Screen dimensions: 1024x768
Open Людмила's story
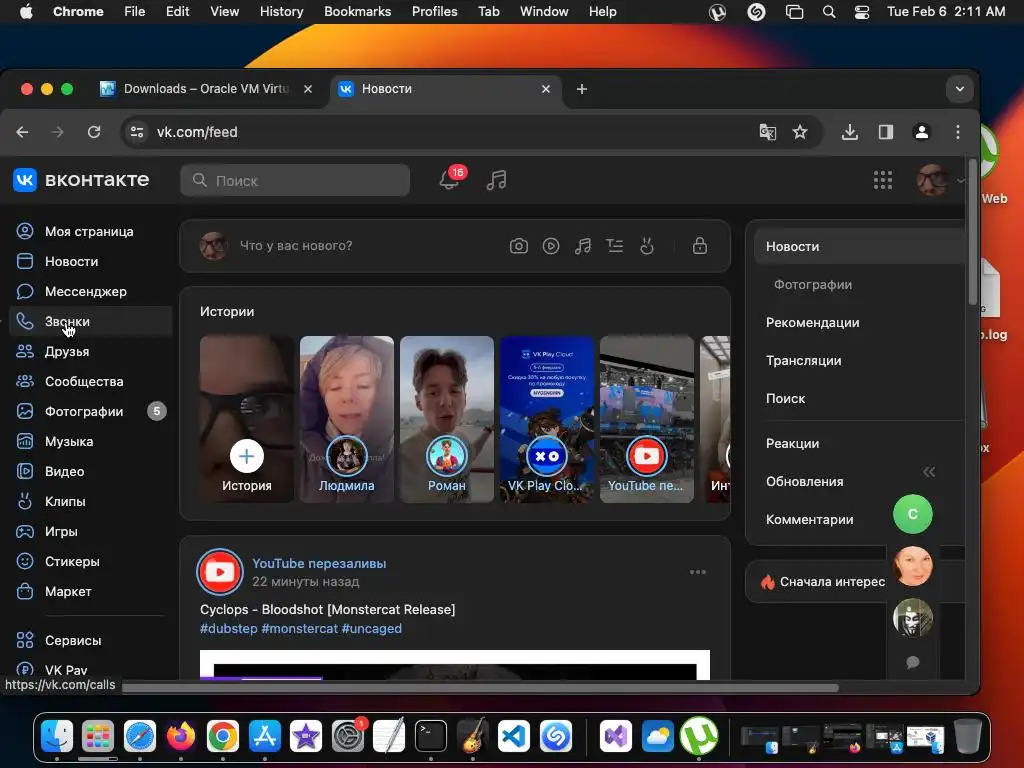point(346,419)
